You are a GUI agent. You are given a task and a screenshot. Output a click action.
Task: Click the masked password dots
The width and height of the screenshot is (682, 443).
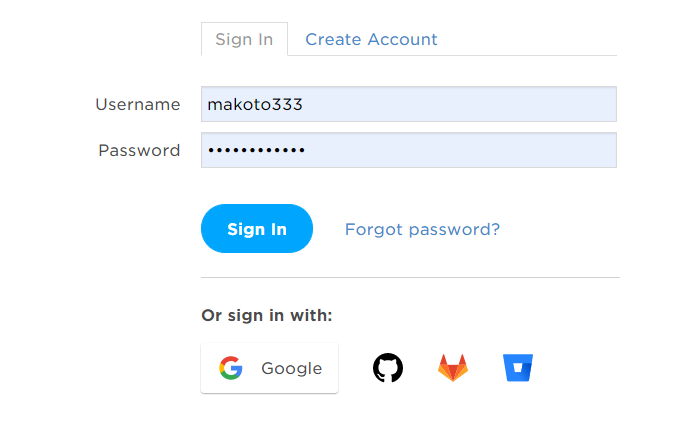[256, 150]
